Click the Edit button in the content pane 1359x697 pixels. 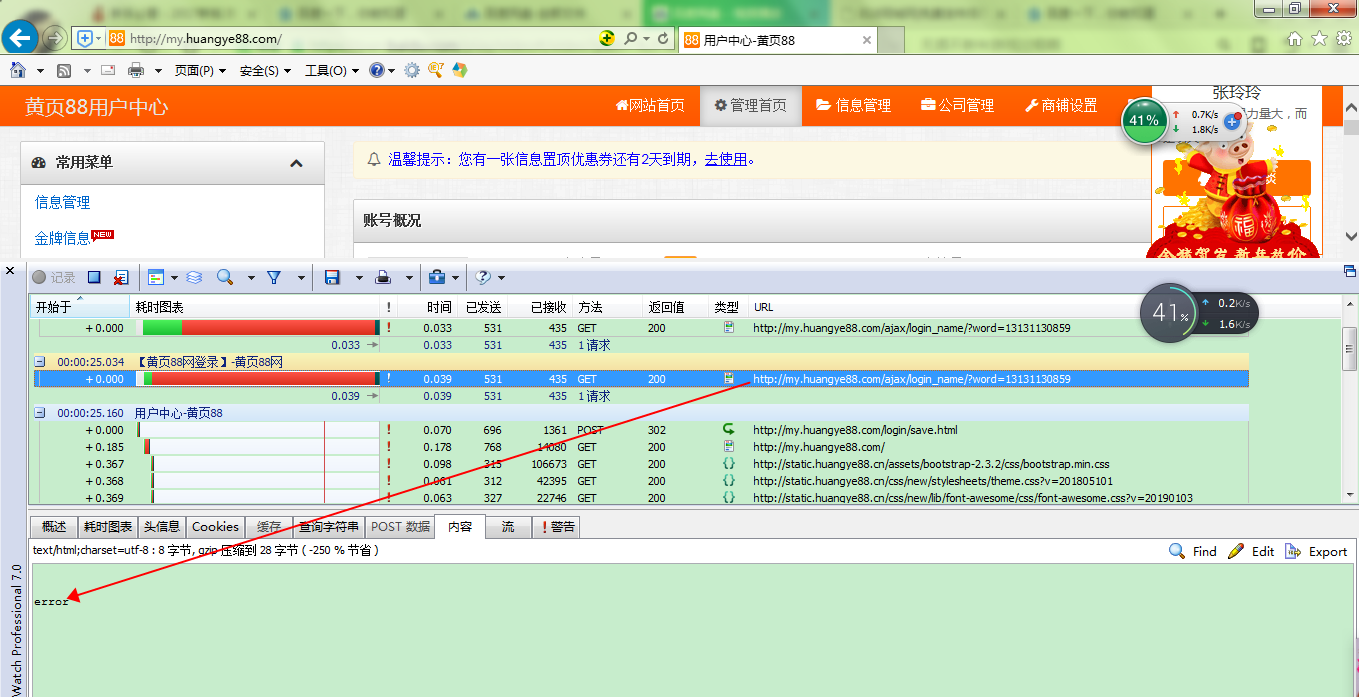click(1252, 551)
